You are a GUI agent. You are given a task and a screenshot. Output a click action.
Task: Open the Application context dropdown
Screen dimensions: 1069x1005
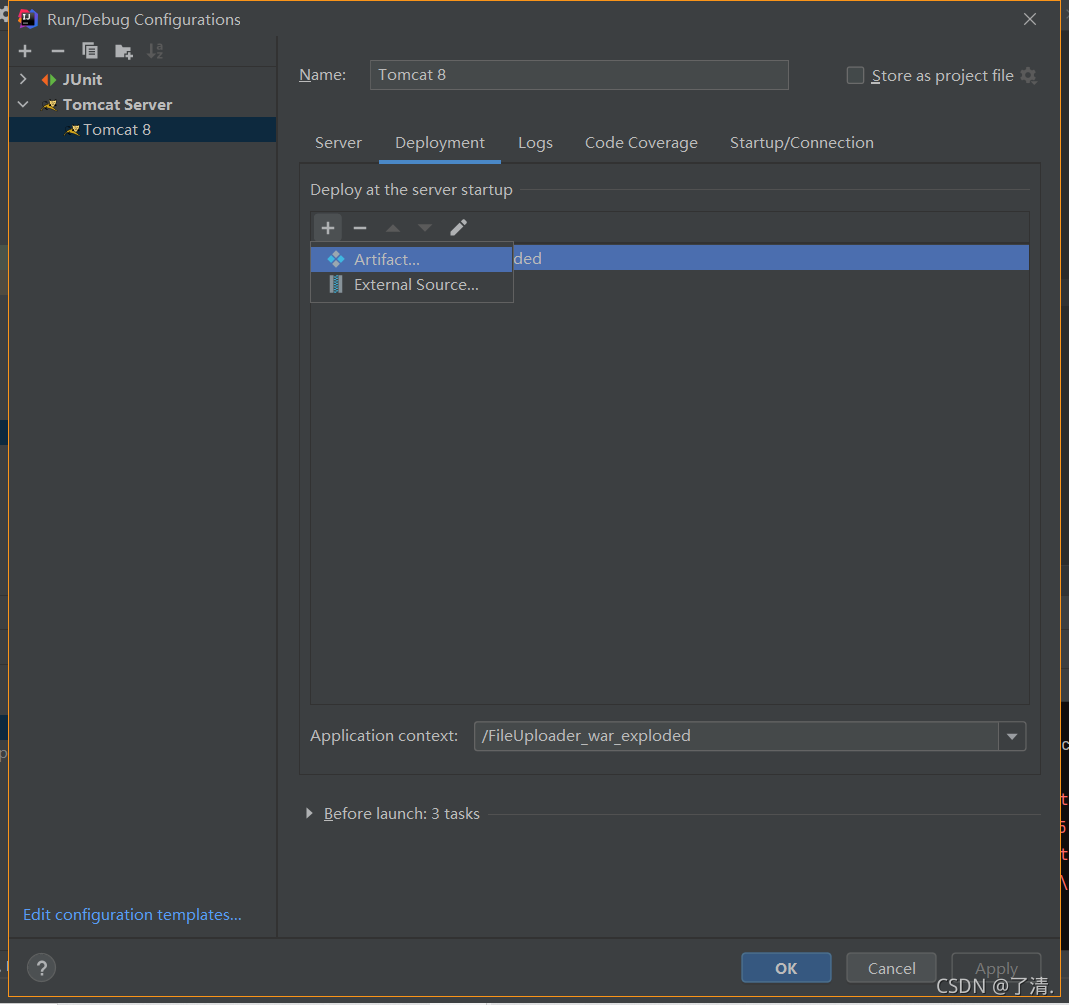tap(1012, 736)
